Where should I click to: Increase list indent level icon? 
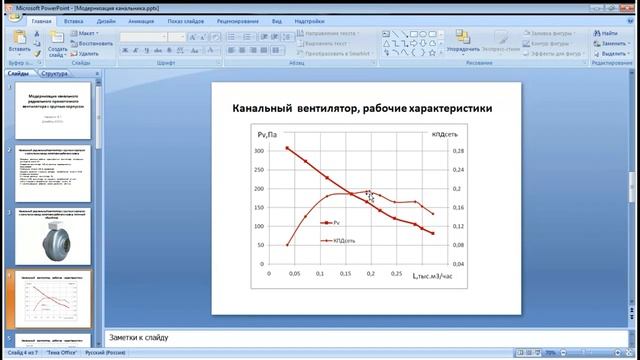[x=275, y=37]
